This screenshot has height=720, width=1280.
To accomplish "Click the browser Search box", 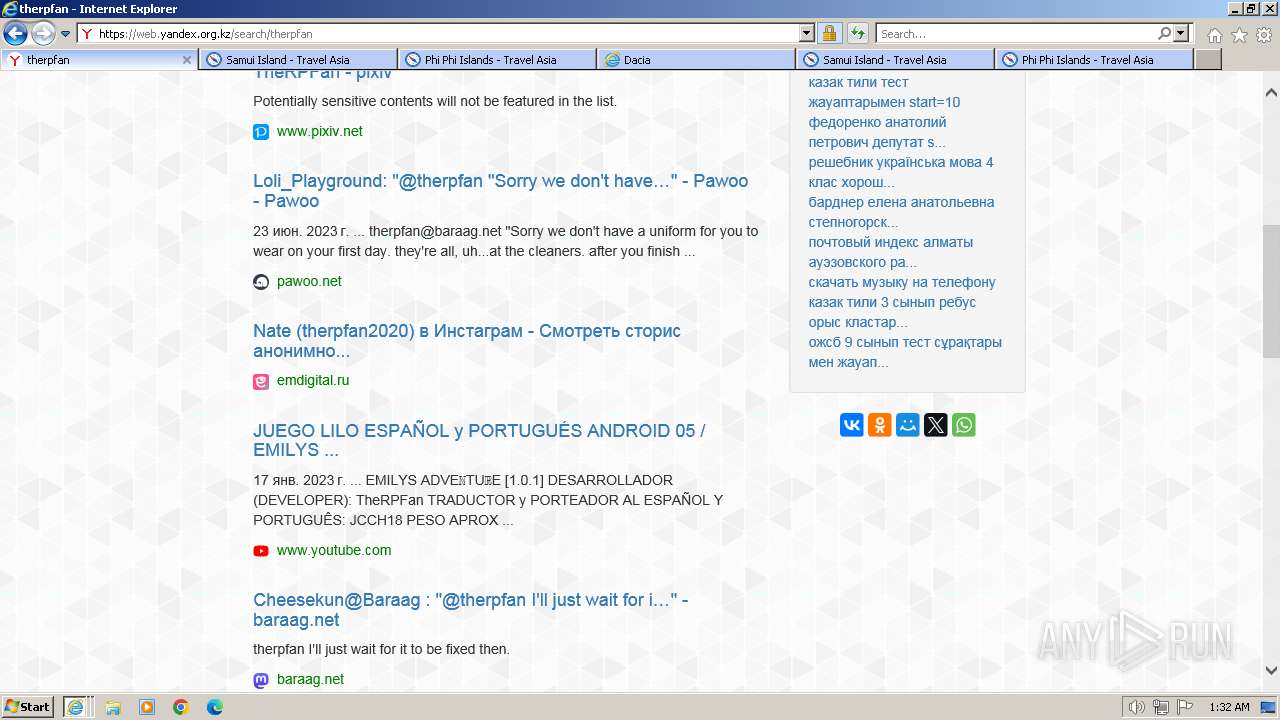I will [1016, 33].
